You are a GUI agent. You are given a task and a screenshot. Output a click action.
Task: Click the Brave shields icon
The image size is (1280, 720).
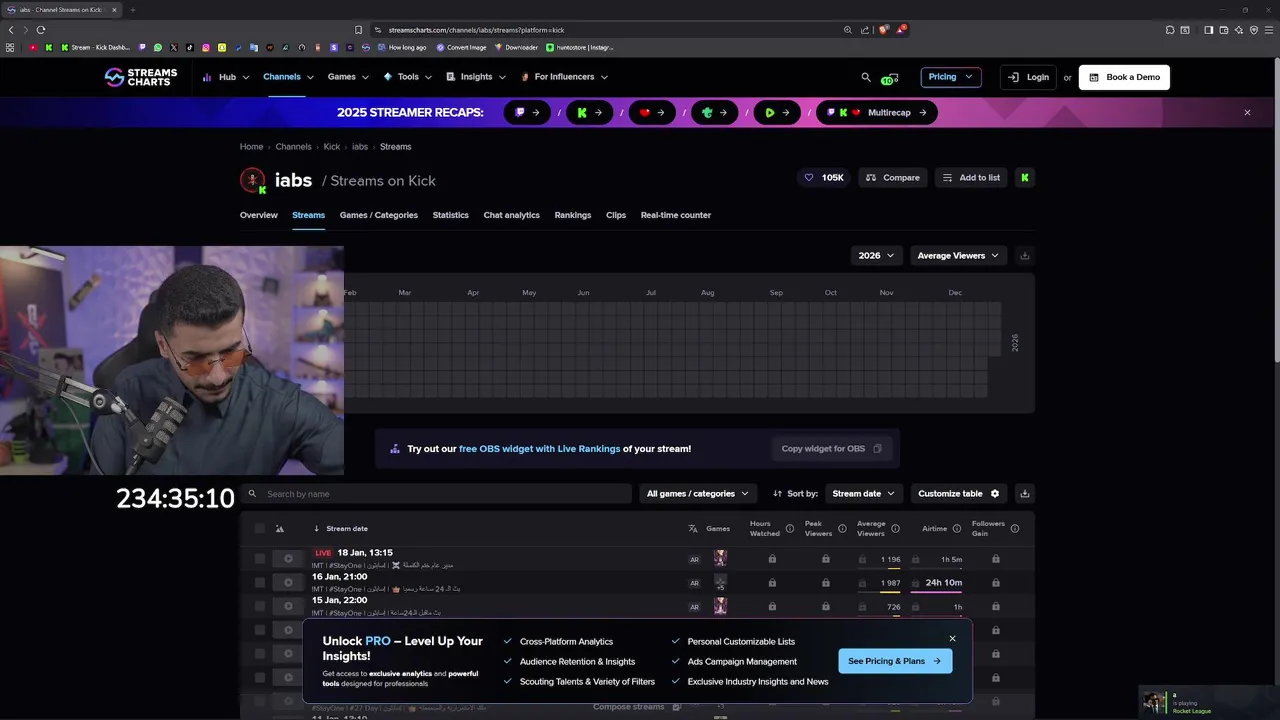[884, 30]
